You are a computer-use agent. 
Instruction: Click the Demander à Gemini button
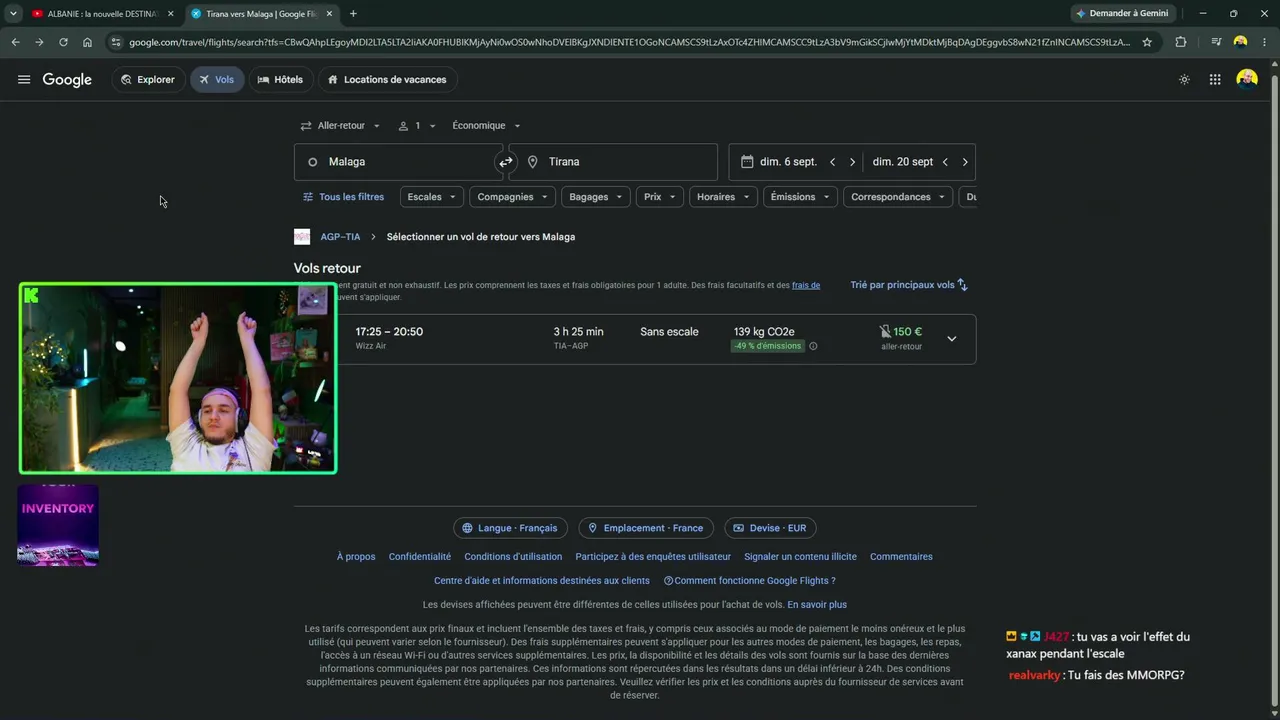[1123, 14]
